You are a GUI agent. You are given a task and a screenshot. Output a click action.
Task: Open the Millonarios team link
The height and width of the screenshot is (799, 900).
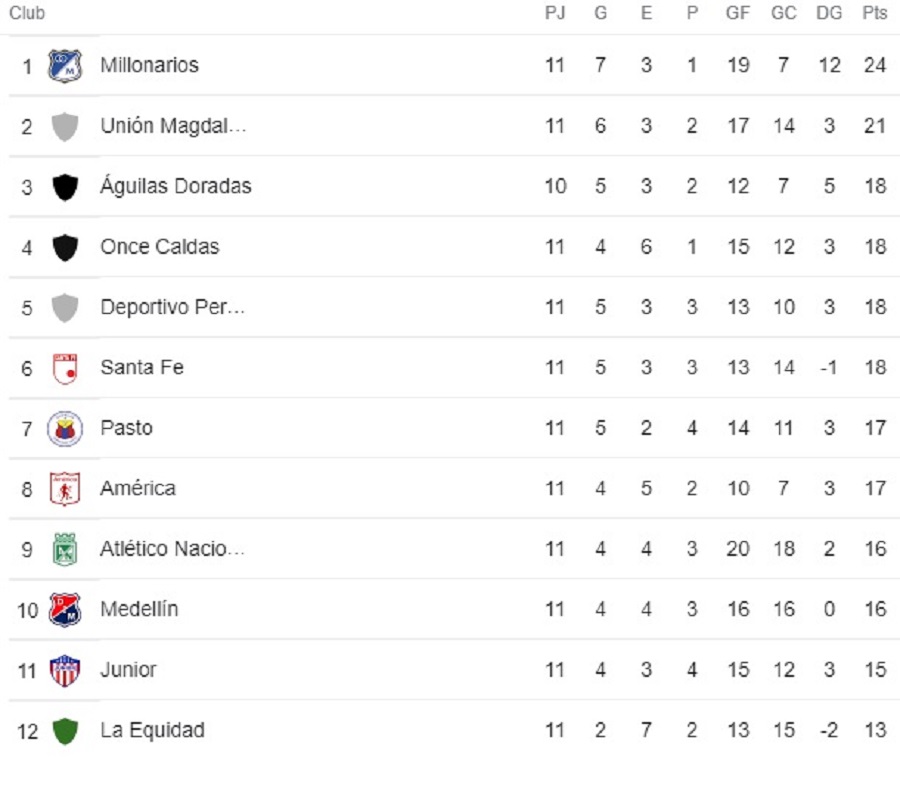point(149,65)
